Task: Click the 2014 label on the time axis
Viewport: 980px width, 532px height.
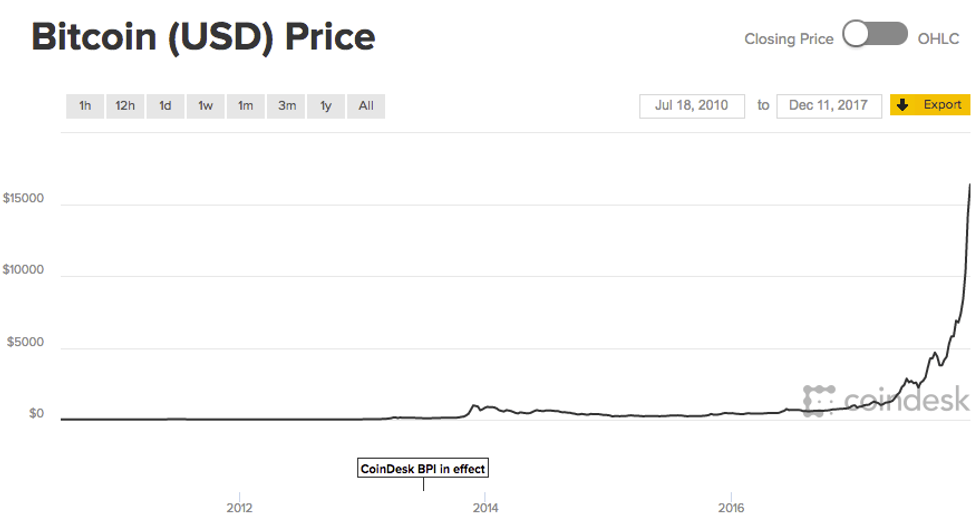Action: tap(485, 507)
